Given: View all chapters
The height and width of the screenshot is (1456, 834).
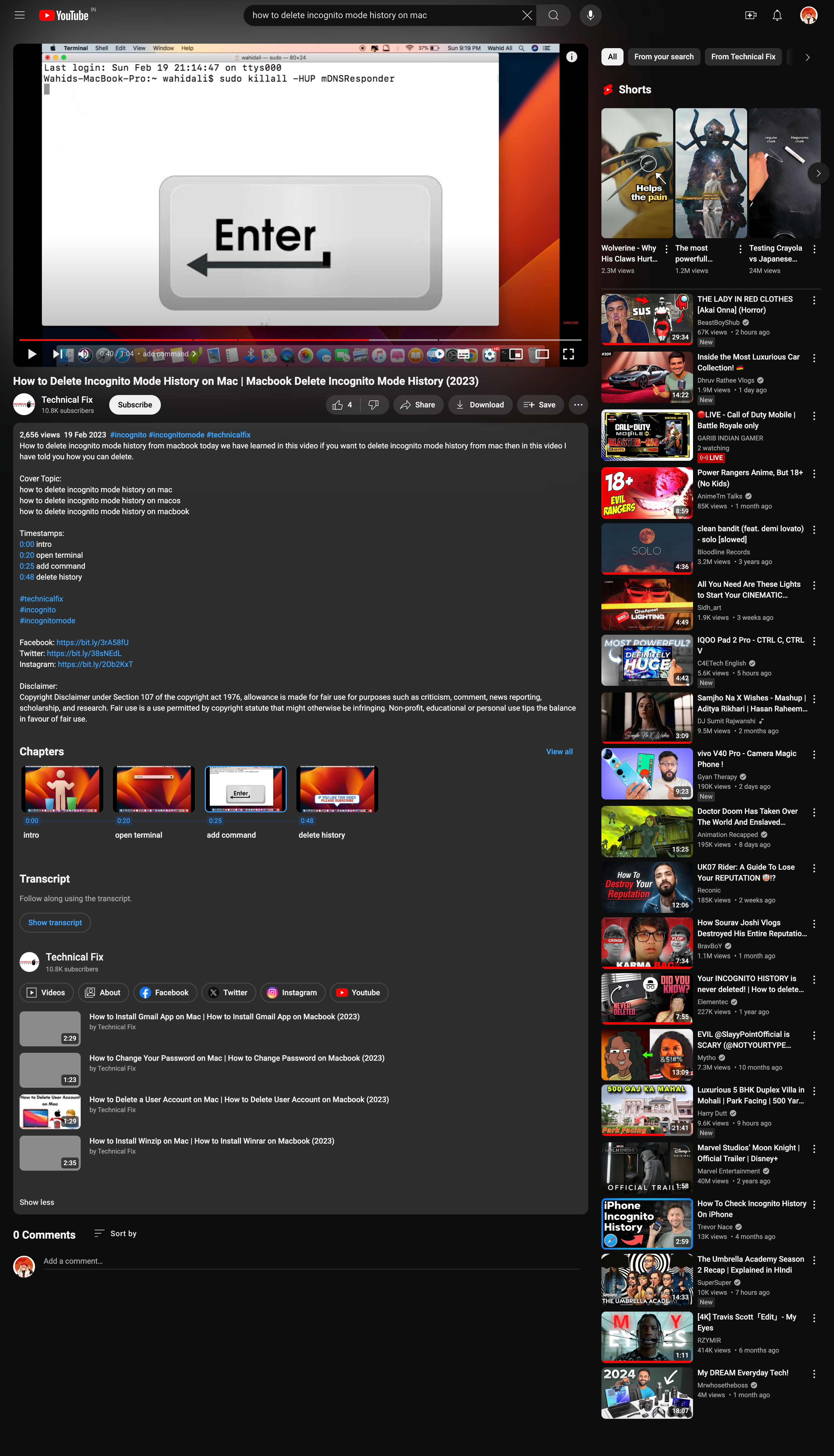Looking at the screenshot, I should coord(559,752).
